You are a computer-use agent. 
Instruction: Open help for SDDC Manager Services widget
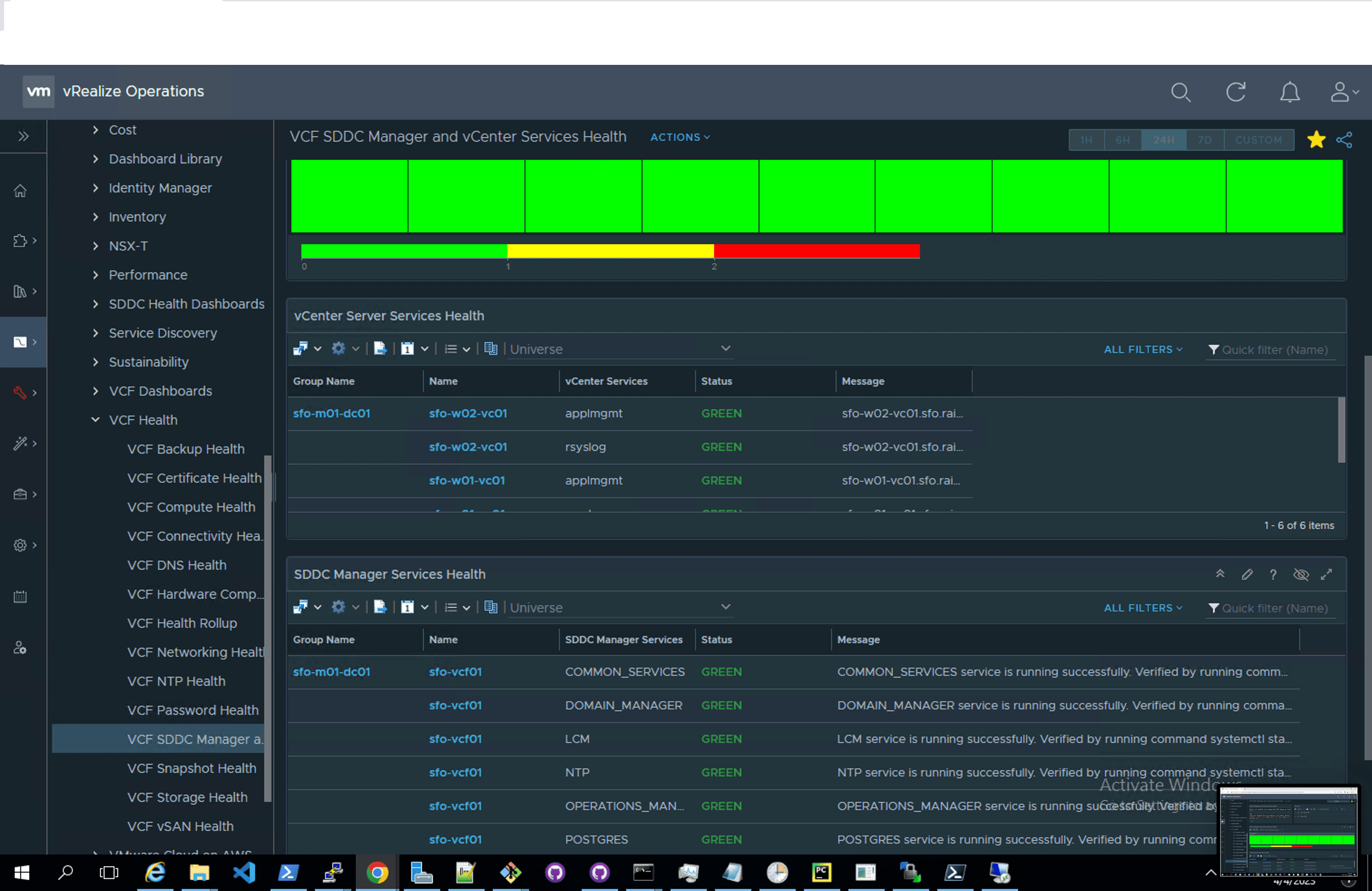1273,575
